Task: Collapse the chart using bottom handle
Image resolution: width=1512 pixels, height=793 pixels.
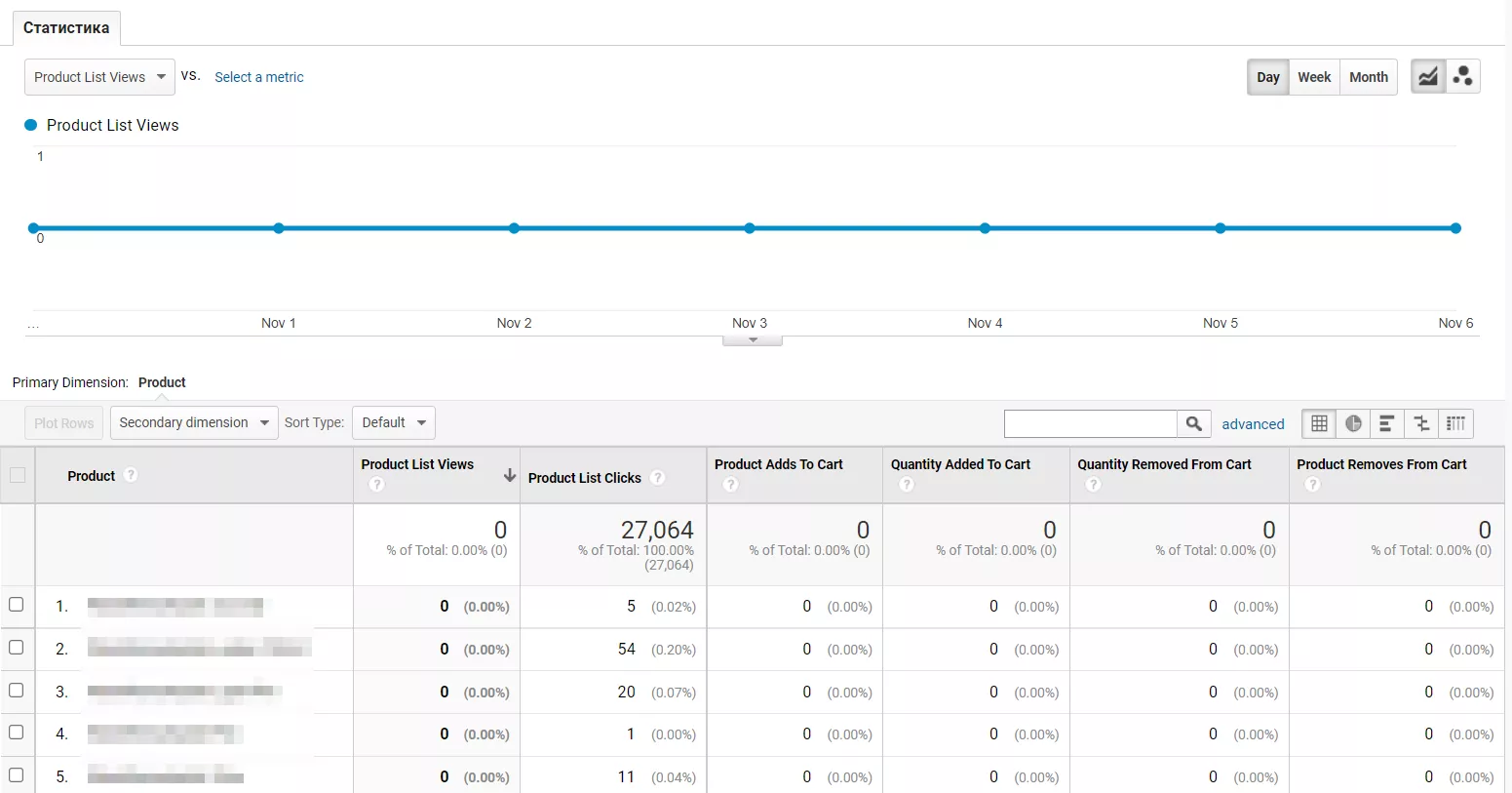Action: (x=753, y=340)
